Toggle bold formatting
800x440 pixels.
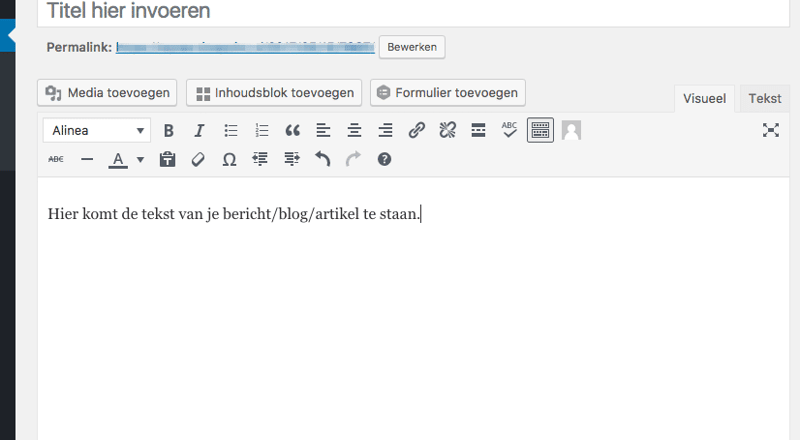pos(168,131)
